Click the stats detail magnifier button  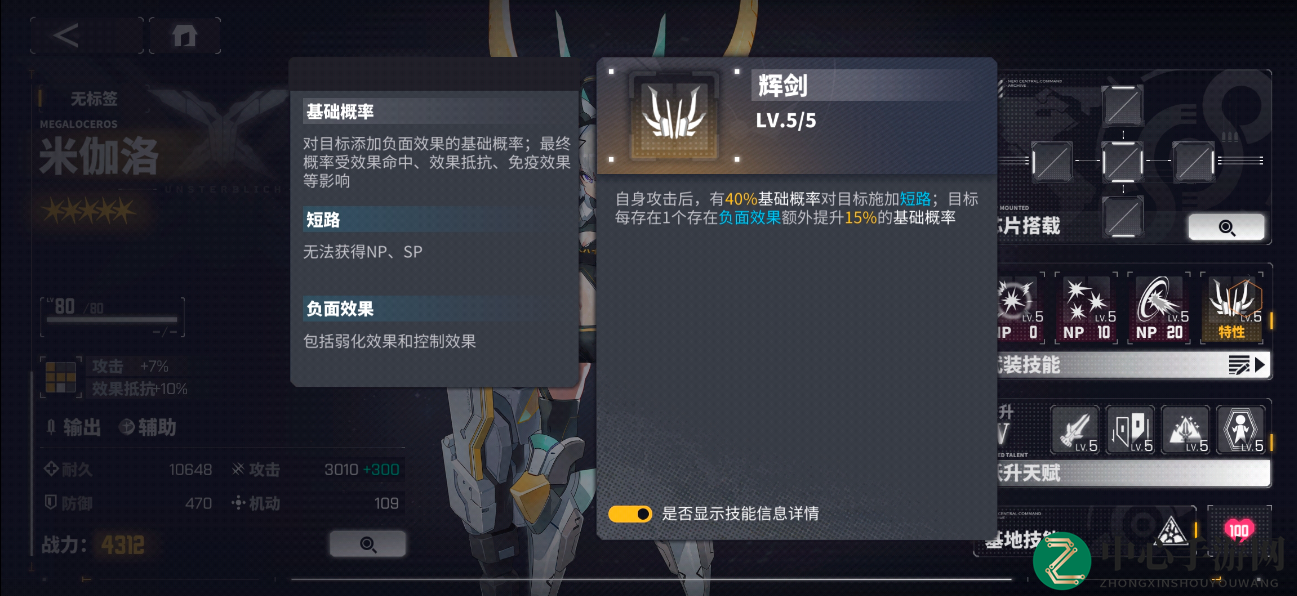pos(368,544)
